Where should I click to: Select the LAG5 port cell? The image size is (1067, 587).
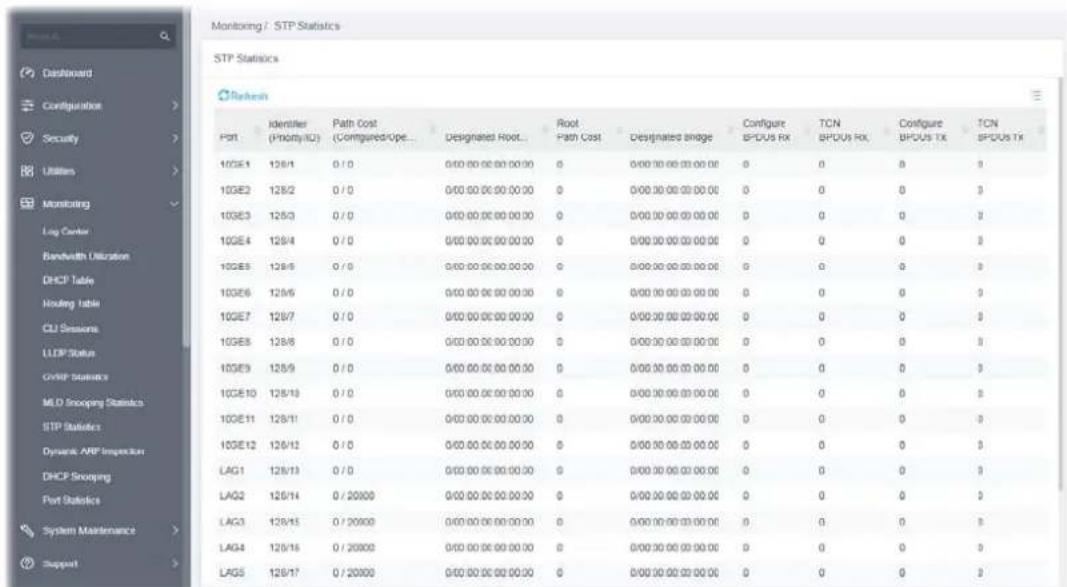pos(231,573)
